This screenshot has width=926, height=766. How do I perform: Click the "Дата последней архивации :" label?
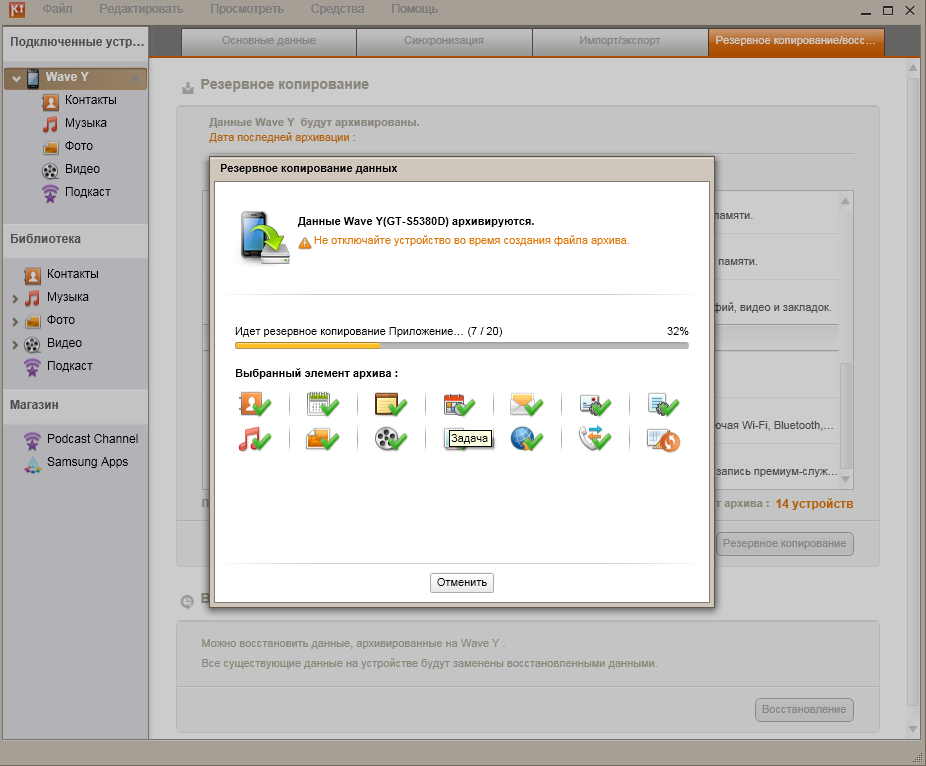coord(282,138)
